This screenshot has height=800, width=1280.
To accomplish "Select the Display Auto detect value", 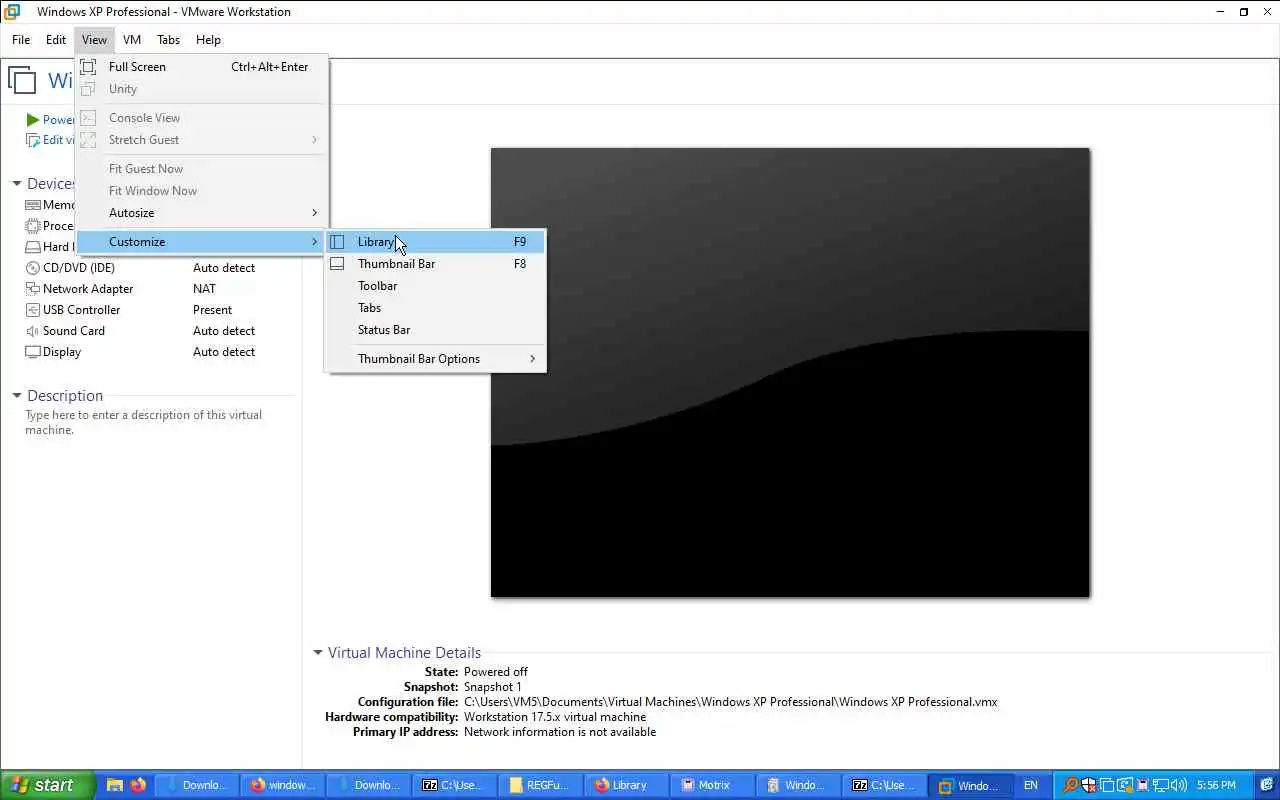I will coord(224,352).
